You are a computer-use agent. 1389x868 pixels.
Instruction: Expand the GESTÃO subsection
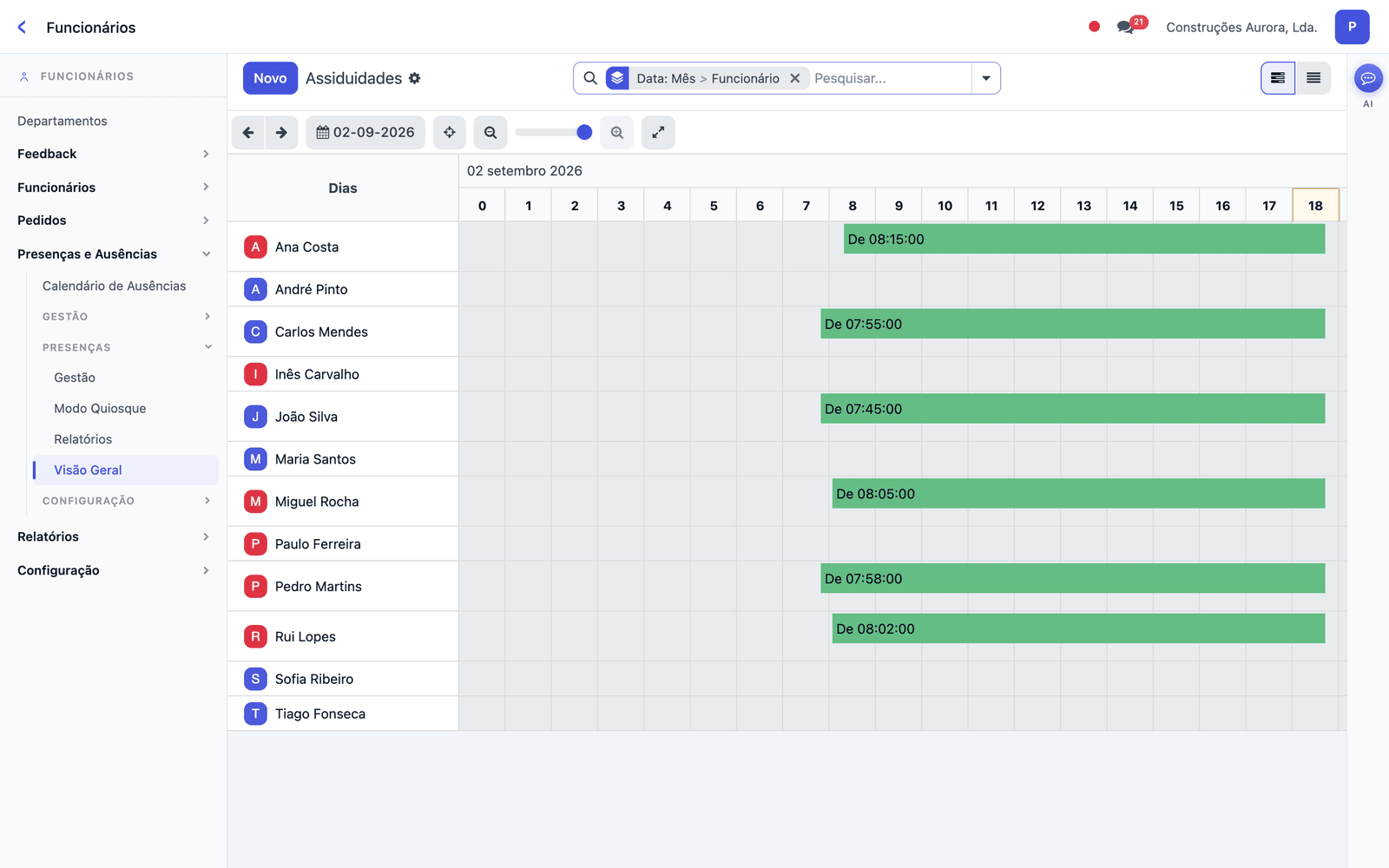pos(126,317)
